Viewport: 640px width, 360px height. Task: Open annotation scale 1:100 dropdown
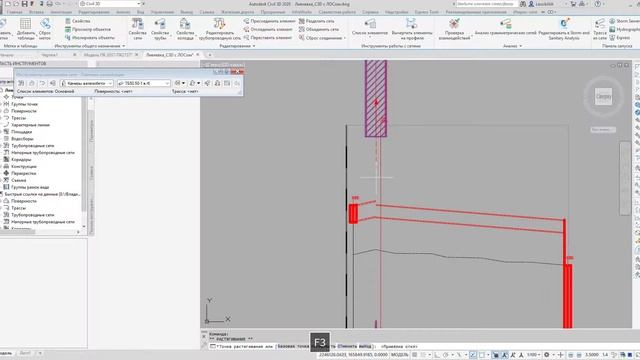(x=533, y=355)
